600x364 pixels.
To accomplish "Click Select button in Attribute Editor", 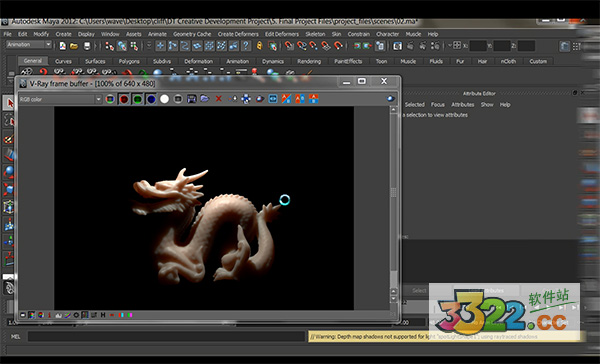I will [419, 291].
